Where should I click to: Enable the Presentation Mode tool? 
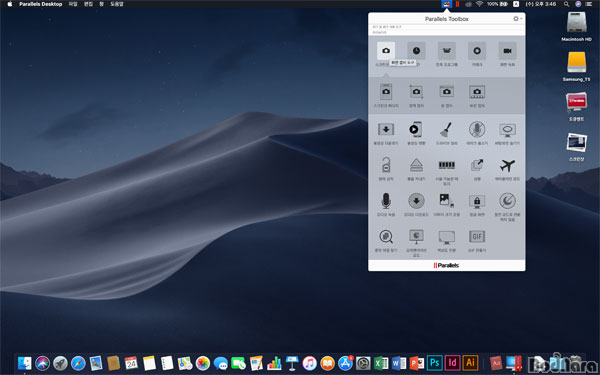[416, 236]
